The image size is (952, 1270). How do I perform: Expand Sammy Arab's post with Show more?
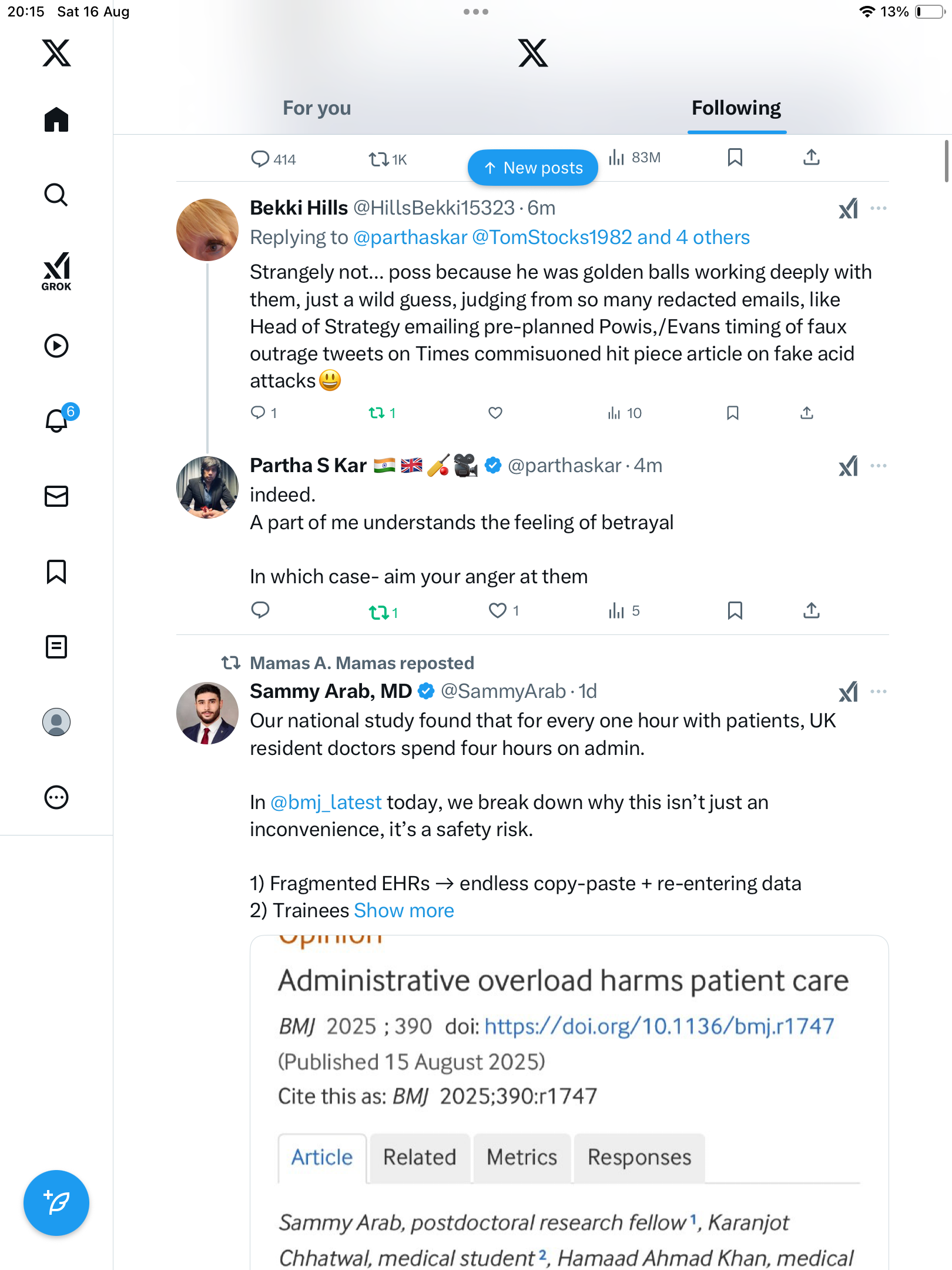404,910
